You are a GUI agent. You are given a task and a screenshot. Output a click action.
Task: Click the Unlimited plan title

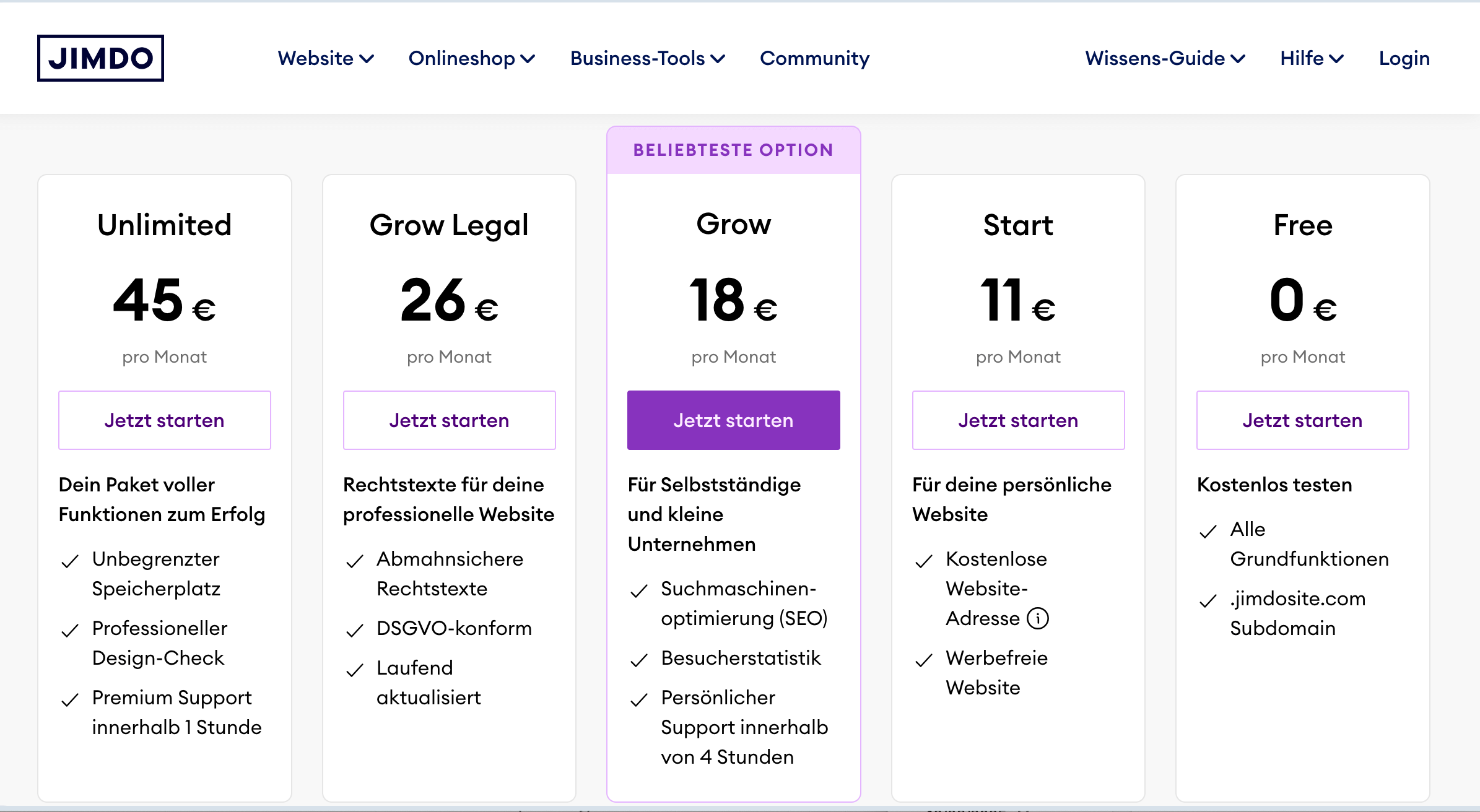(x=165, y=225)
